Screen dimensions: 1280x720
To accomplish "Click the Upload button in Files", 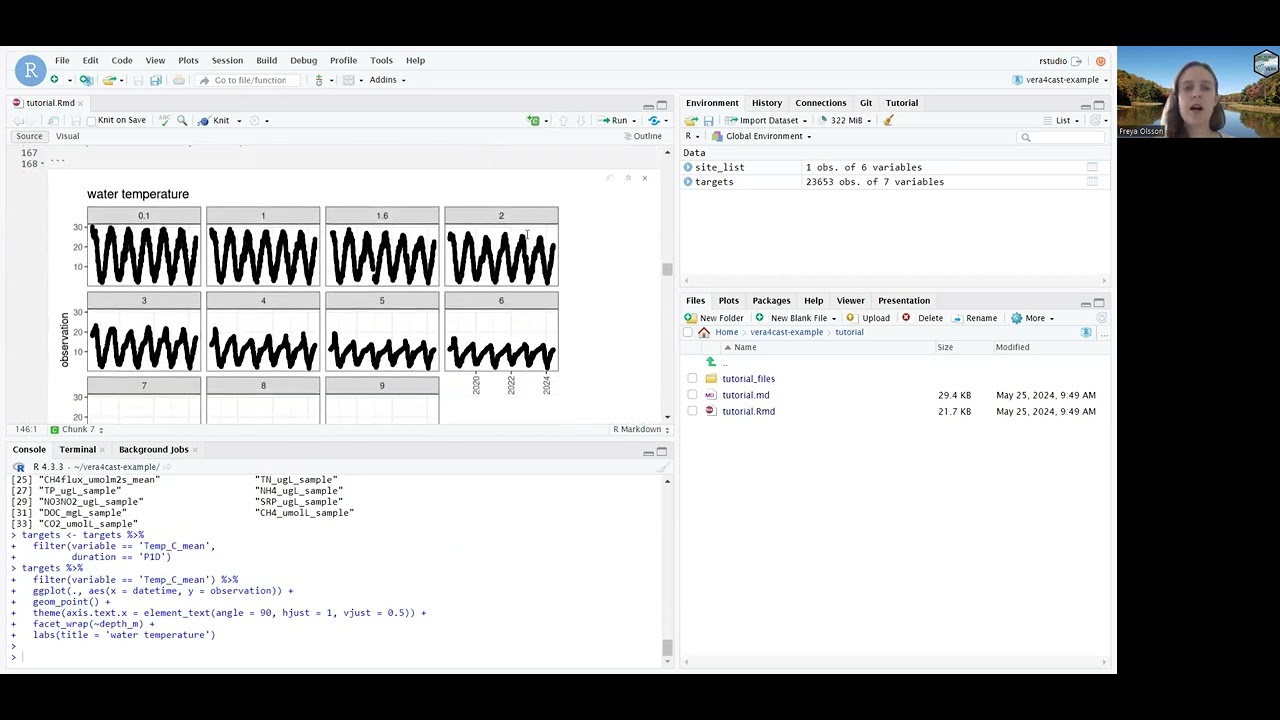I will (x=868, y=318).
